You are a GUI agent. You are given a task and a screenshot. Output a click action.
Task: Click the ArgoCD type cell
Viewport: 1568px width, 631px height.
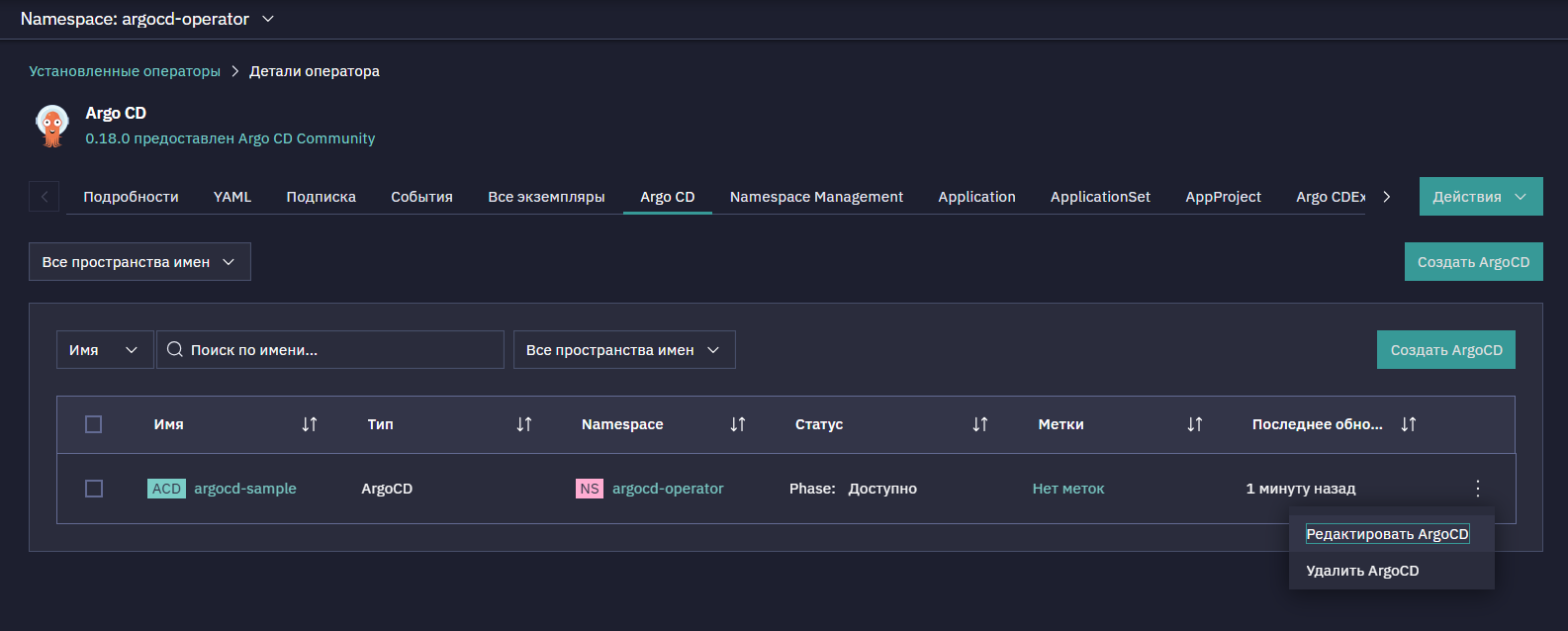(387, 489)
